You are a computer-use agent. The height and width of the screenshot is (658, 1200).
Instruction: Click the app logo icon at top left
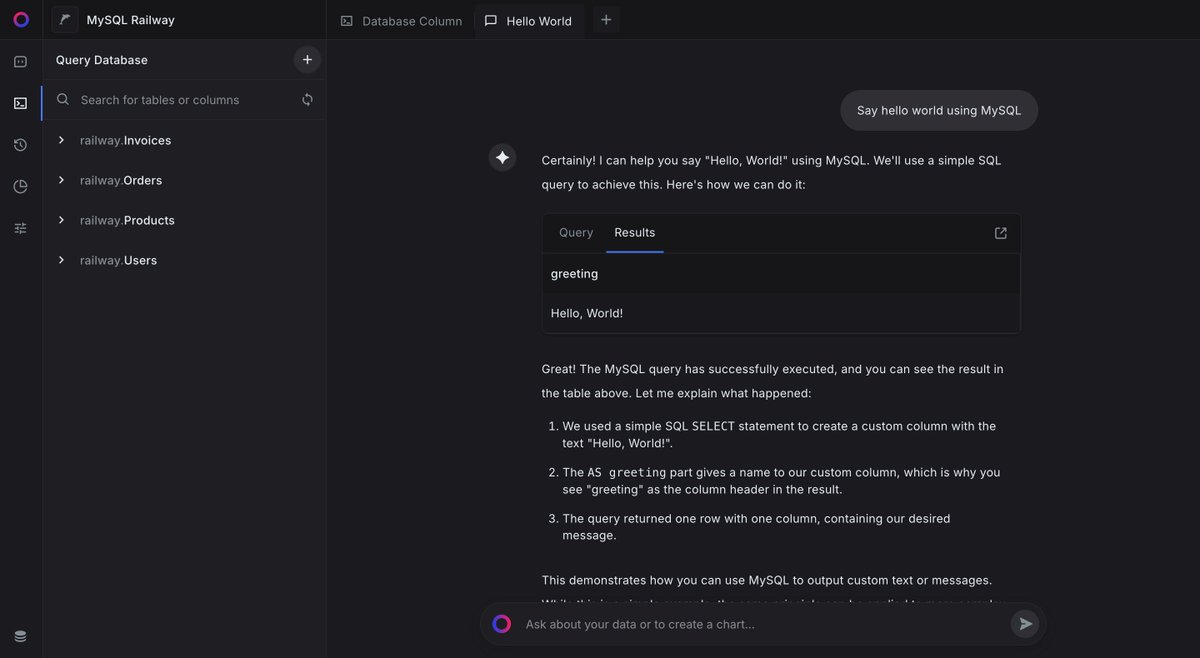click(21, 20)
